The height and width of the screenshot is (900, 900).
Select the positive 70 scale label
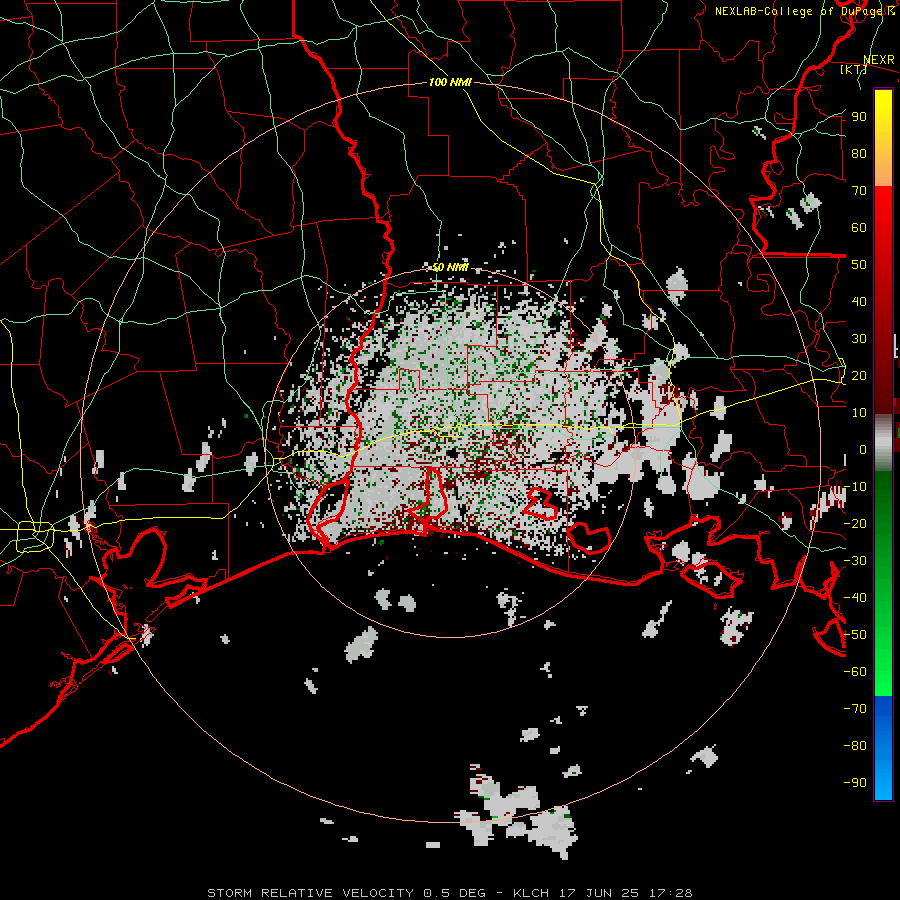[859, 191]
